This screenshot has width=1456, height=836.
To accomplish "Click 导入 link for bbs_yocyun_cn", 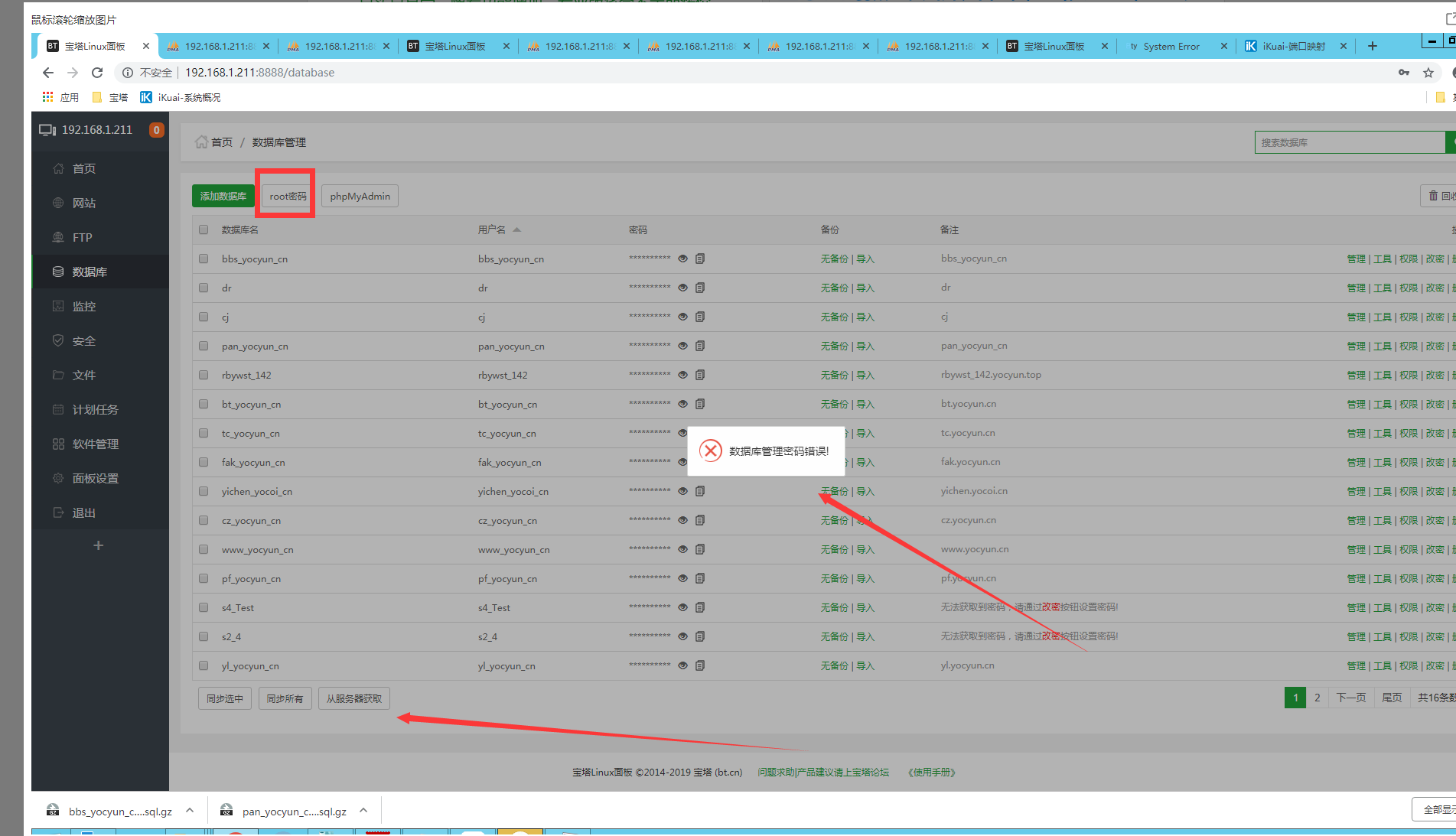I will [x=865, y=259].
